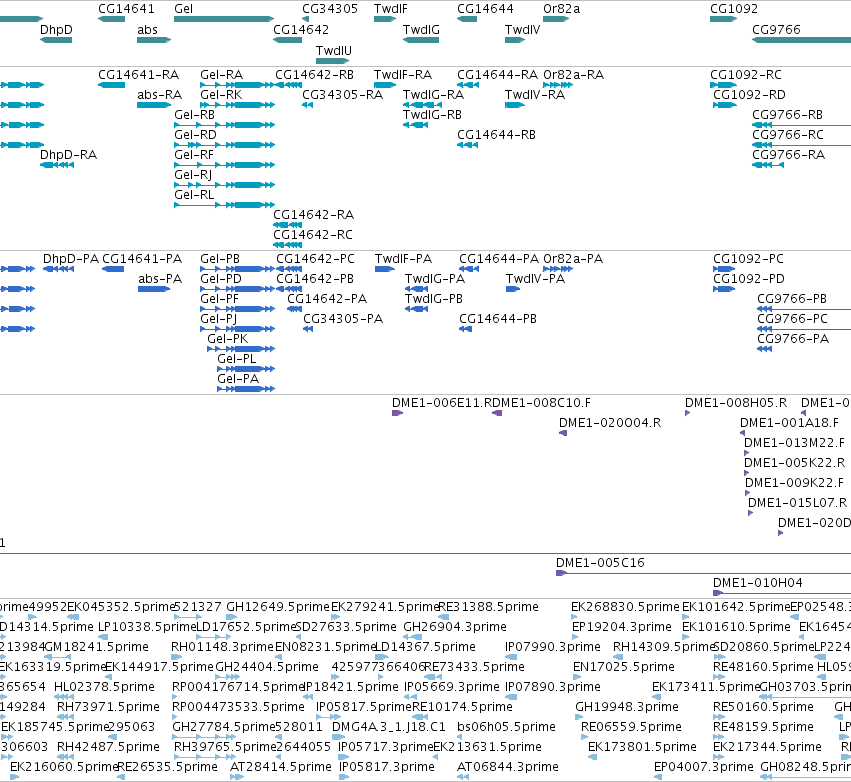851x782 pixels.
Task: Click the Gel gene label in top track
Action: click(183, 9)
